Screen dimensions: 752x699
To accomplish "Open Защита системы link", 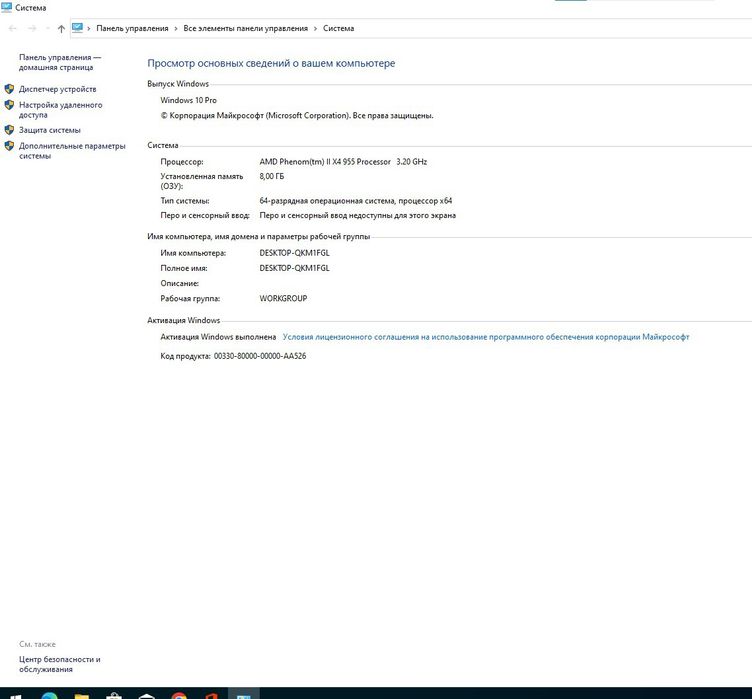I will click(50, 130).
